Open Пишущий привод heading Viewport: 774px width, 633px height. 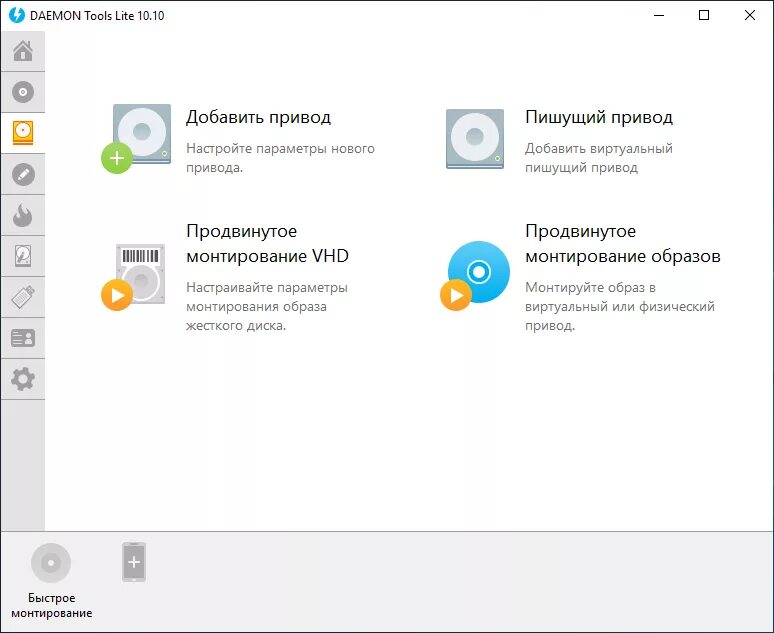coord(599,118)
